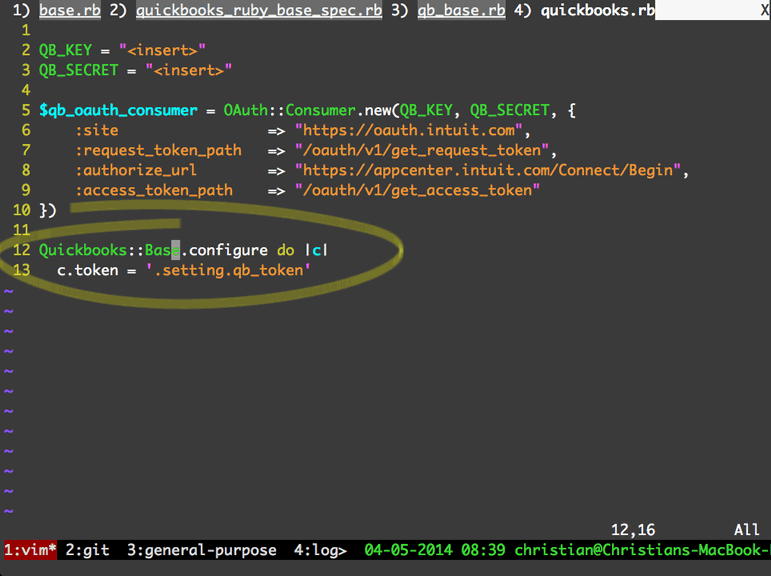
Task: Click Quickbooks::Base on line 12
Action: (x=109, y=250)
